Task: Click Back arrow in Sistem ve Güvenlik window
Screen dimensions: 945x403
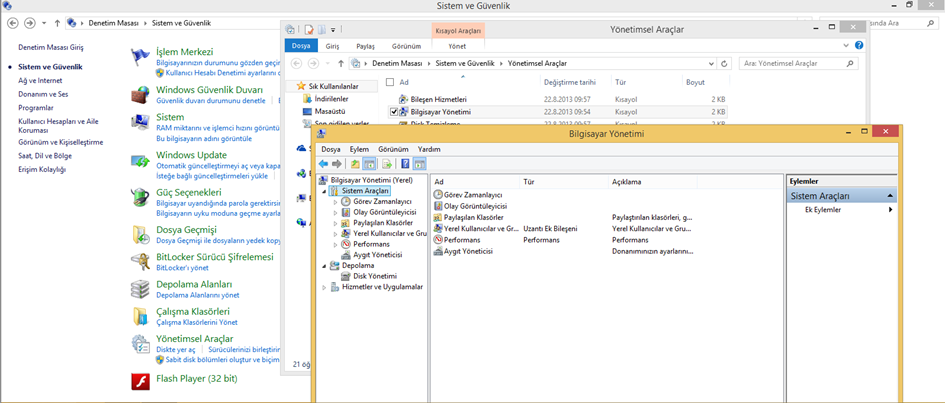Action: tap(12, 23)
